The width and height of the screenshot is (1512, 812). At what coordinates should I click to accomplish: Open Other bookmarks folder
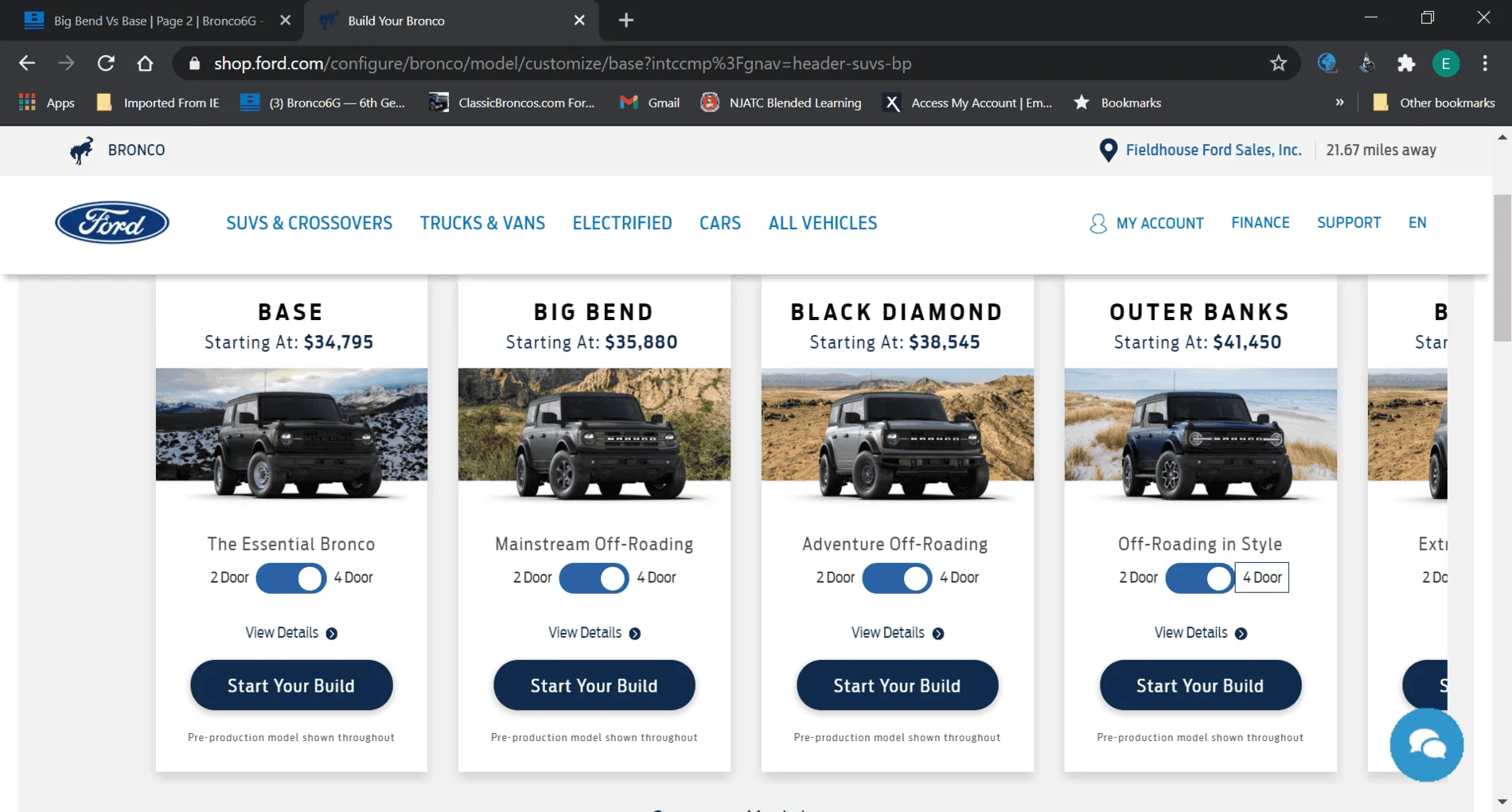[x=1434, y=103]
